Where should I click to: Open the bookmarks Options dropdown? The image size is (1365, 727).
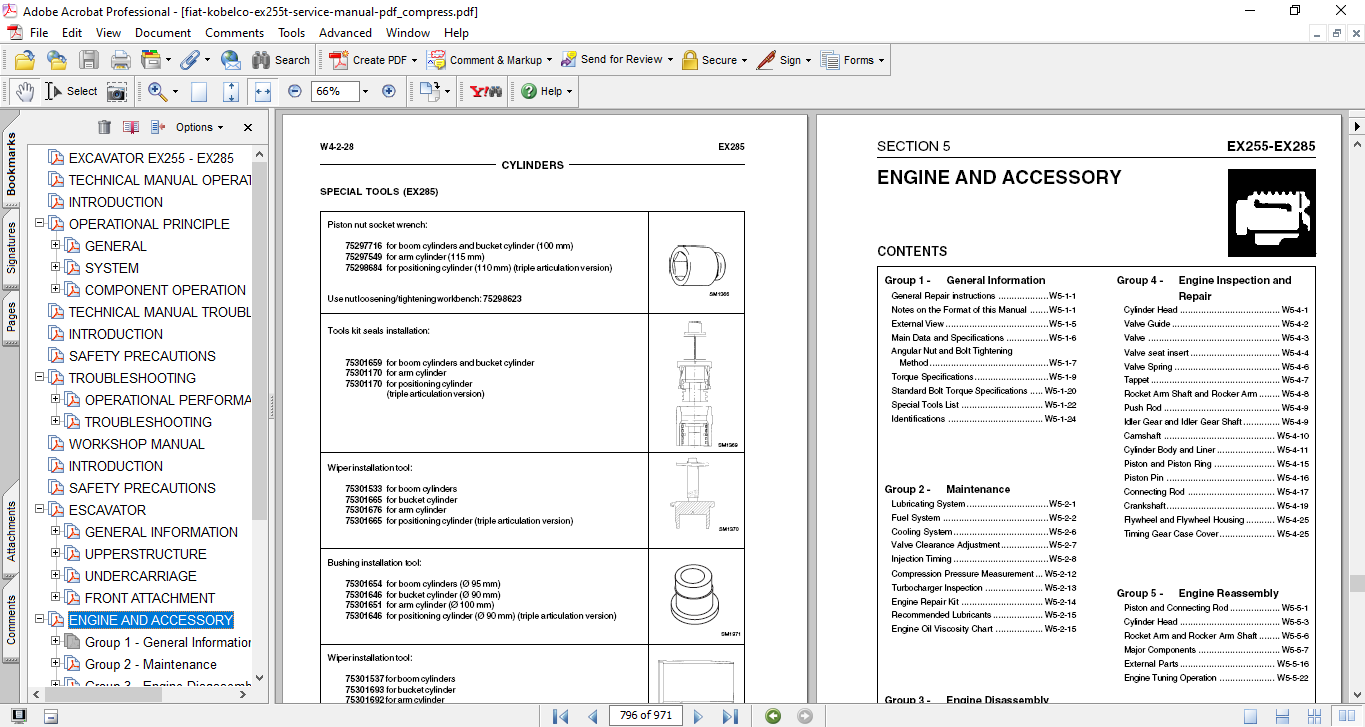tap(199, 127)
